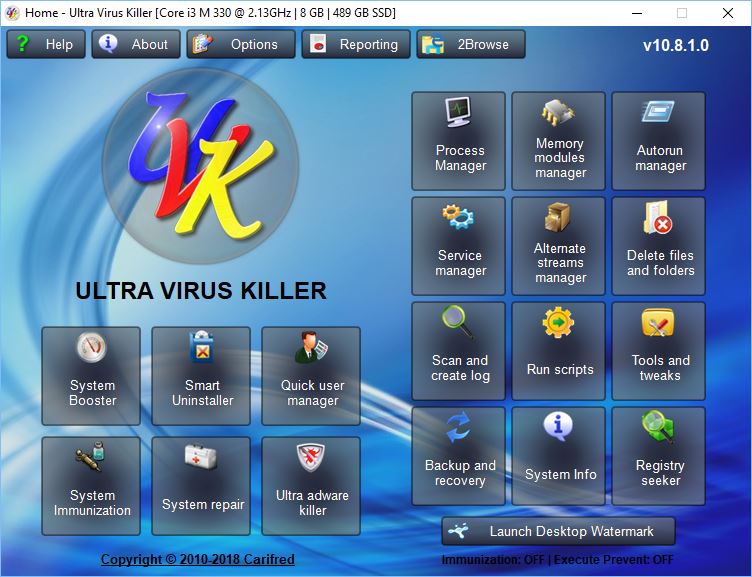The image size is (752, 577).
Task: Click the UVK app icon in title bar
Action: tap(12, 13)
